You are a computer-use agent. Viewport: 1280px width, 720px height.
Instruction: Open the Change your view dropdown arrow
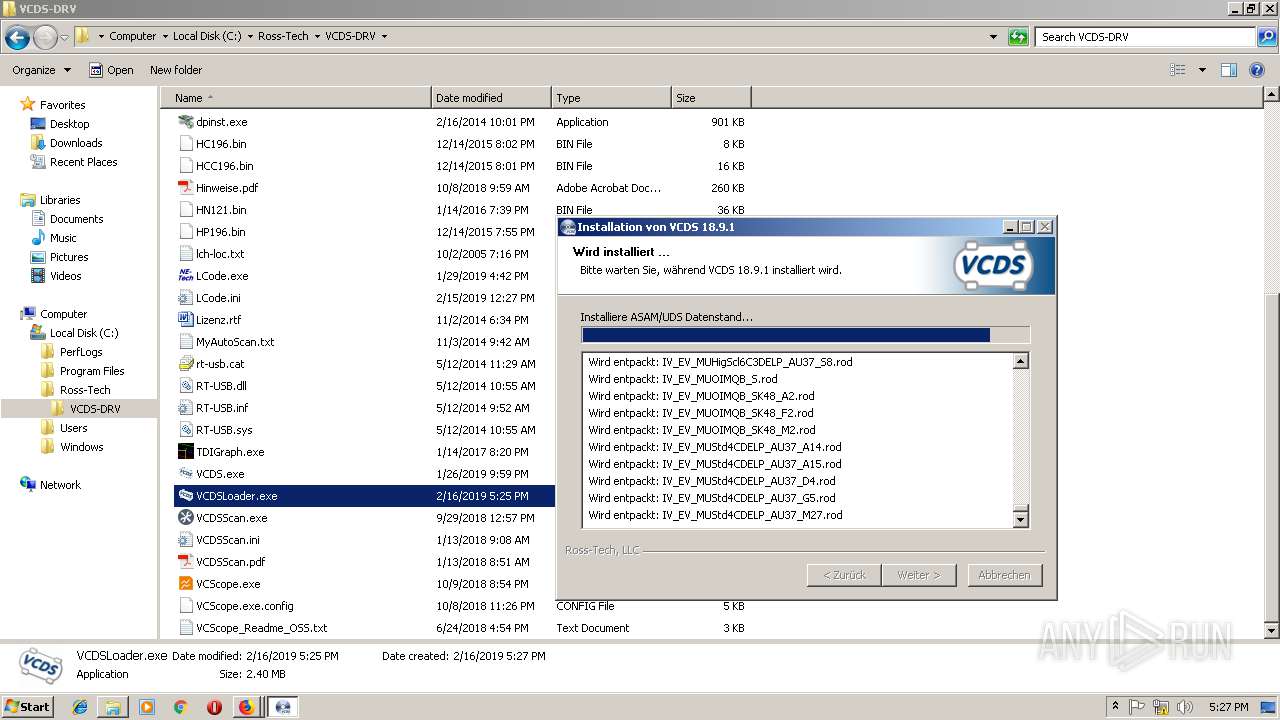click(x=1202, y=70)
